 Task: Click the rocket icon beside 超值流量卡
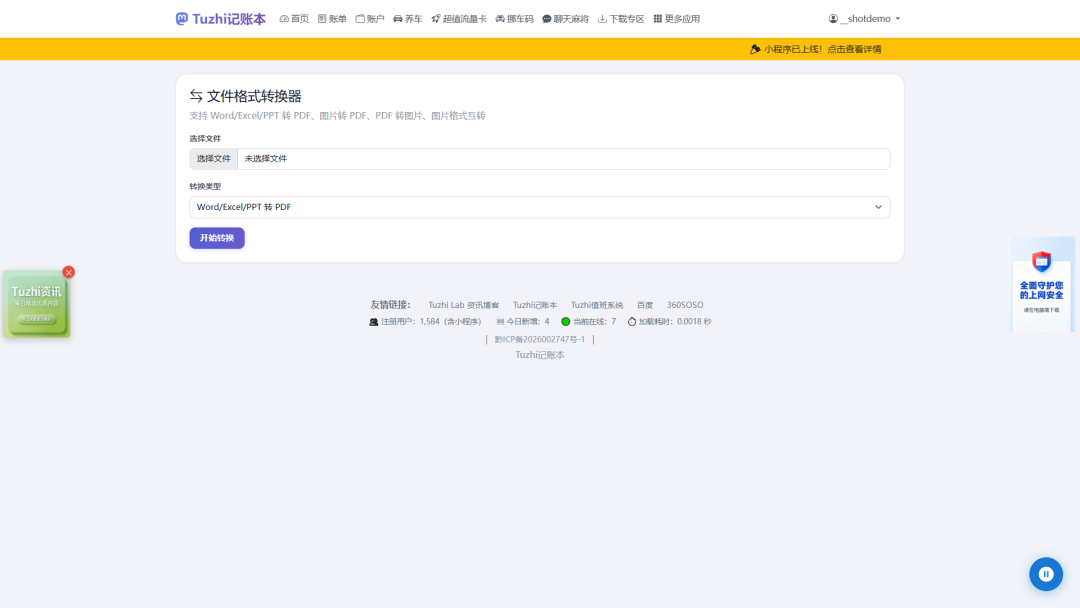(x=436, y=19)
